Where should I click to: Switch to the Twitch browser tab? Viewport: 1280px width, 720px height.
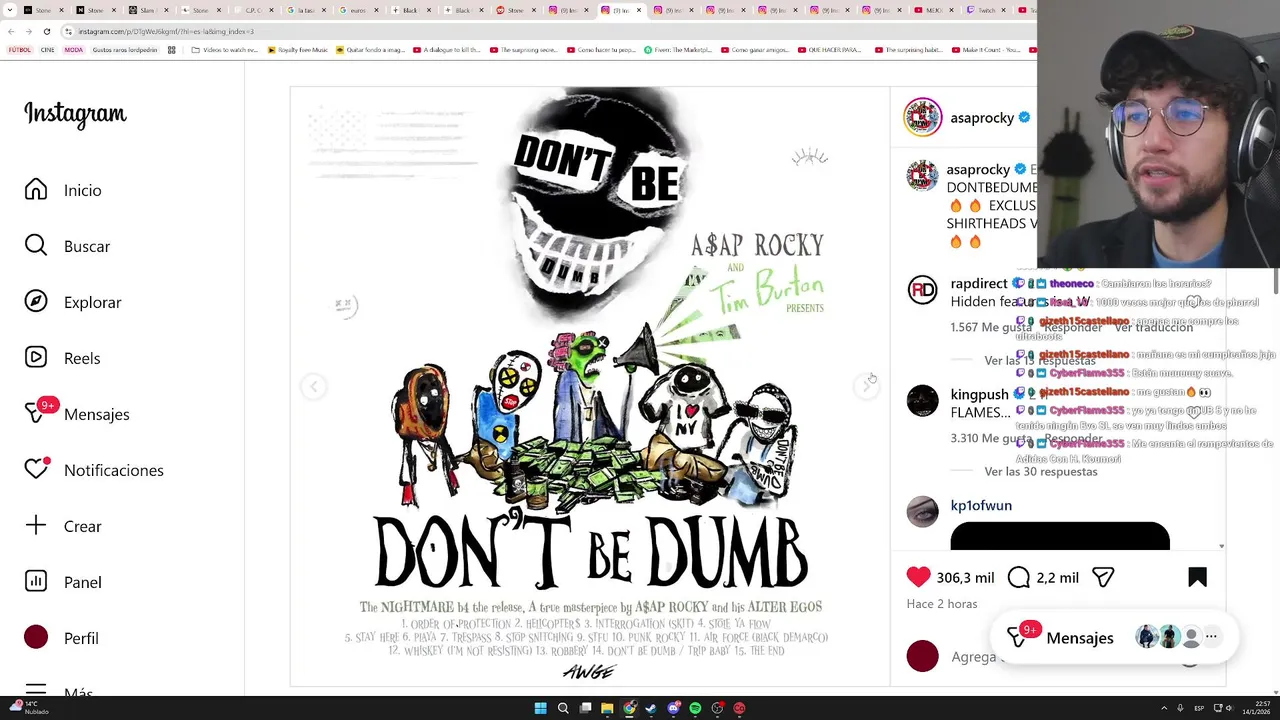(984, 10)
